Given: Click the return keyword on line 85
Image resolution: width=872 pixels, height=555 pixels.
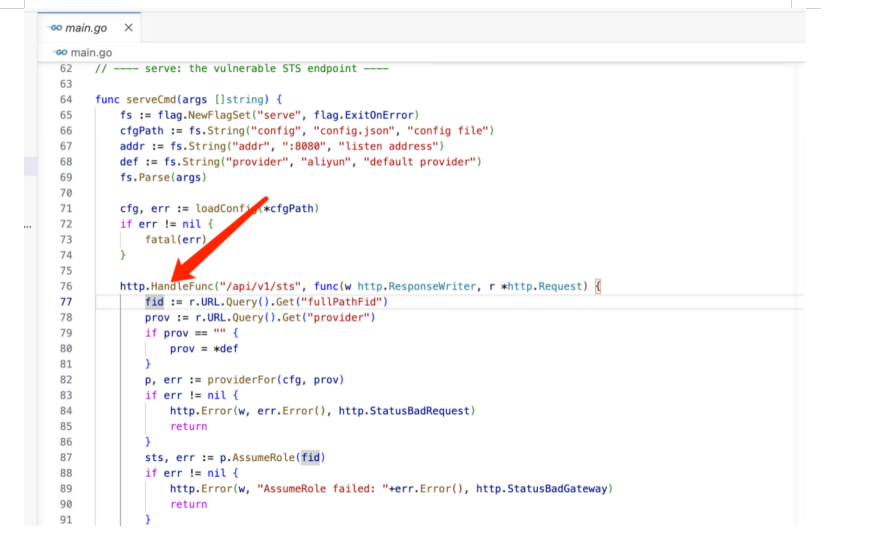Looking at the screenshot, I should coord(189,427).
